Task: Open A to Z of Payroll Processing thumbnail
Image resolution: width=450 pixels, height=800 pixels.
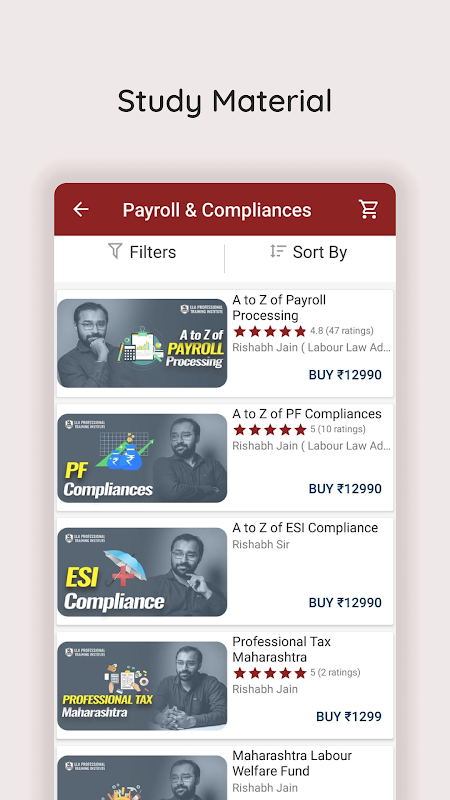Action: [x=142, y=343]
